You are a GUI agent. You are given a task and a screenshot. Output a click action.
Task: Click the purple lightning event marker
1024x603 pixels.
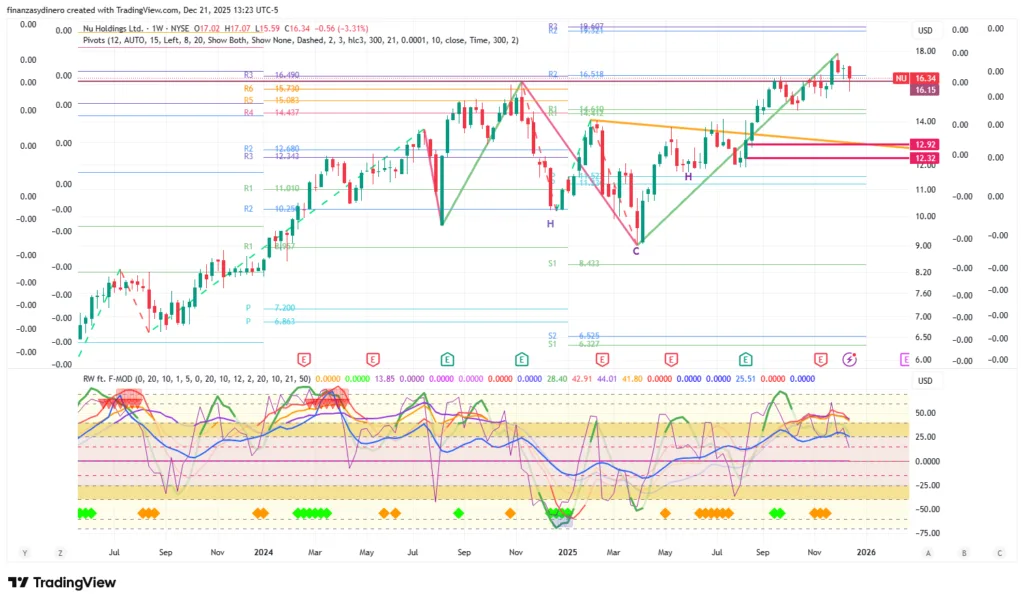tap(850, 358)
